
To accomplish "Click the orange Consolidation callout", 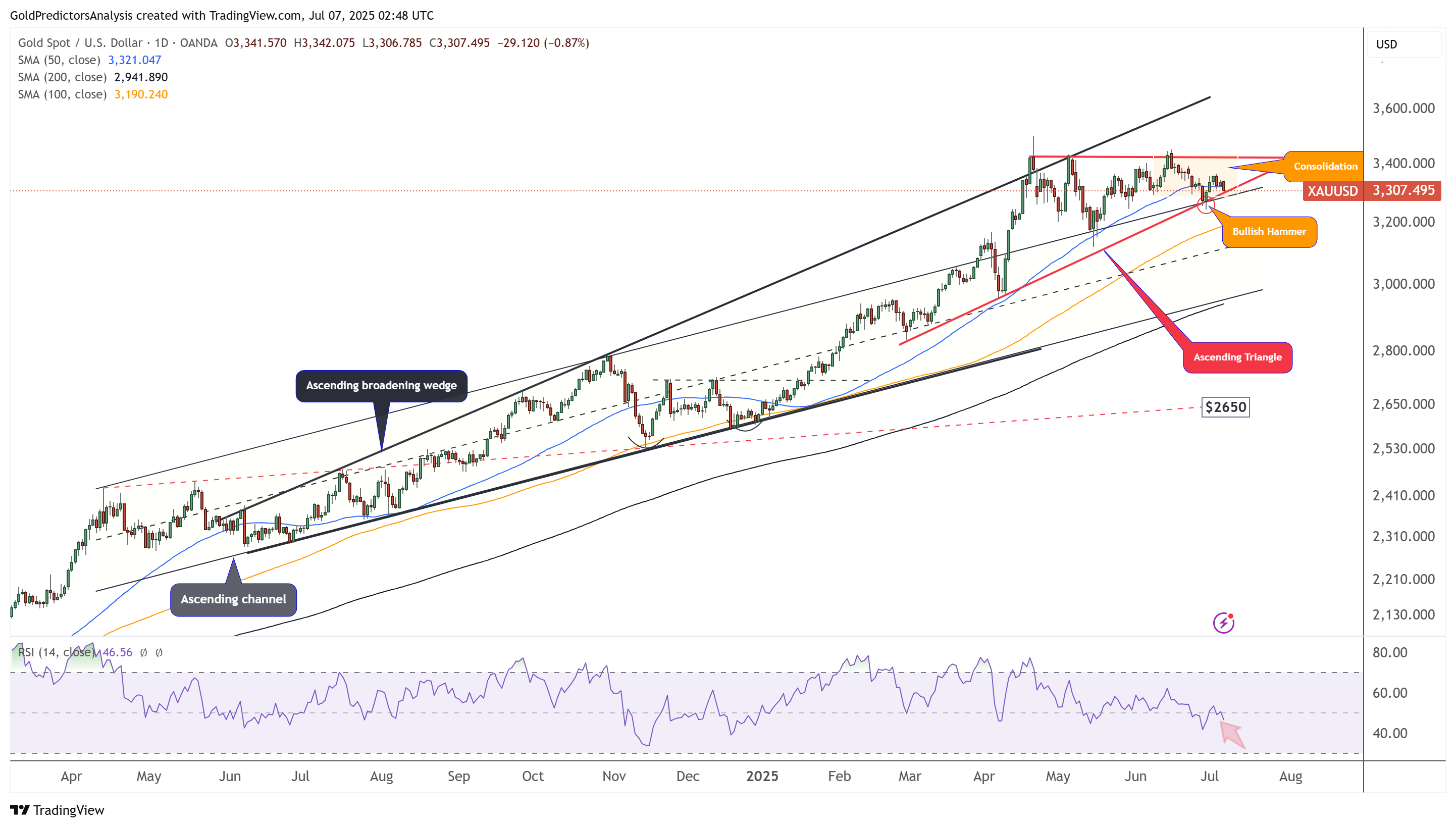I will tap(1325, 166).
